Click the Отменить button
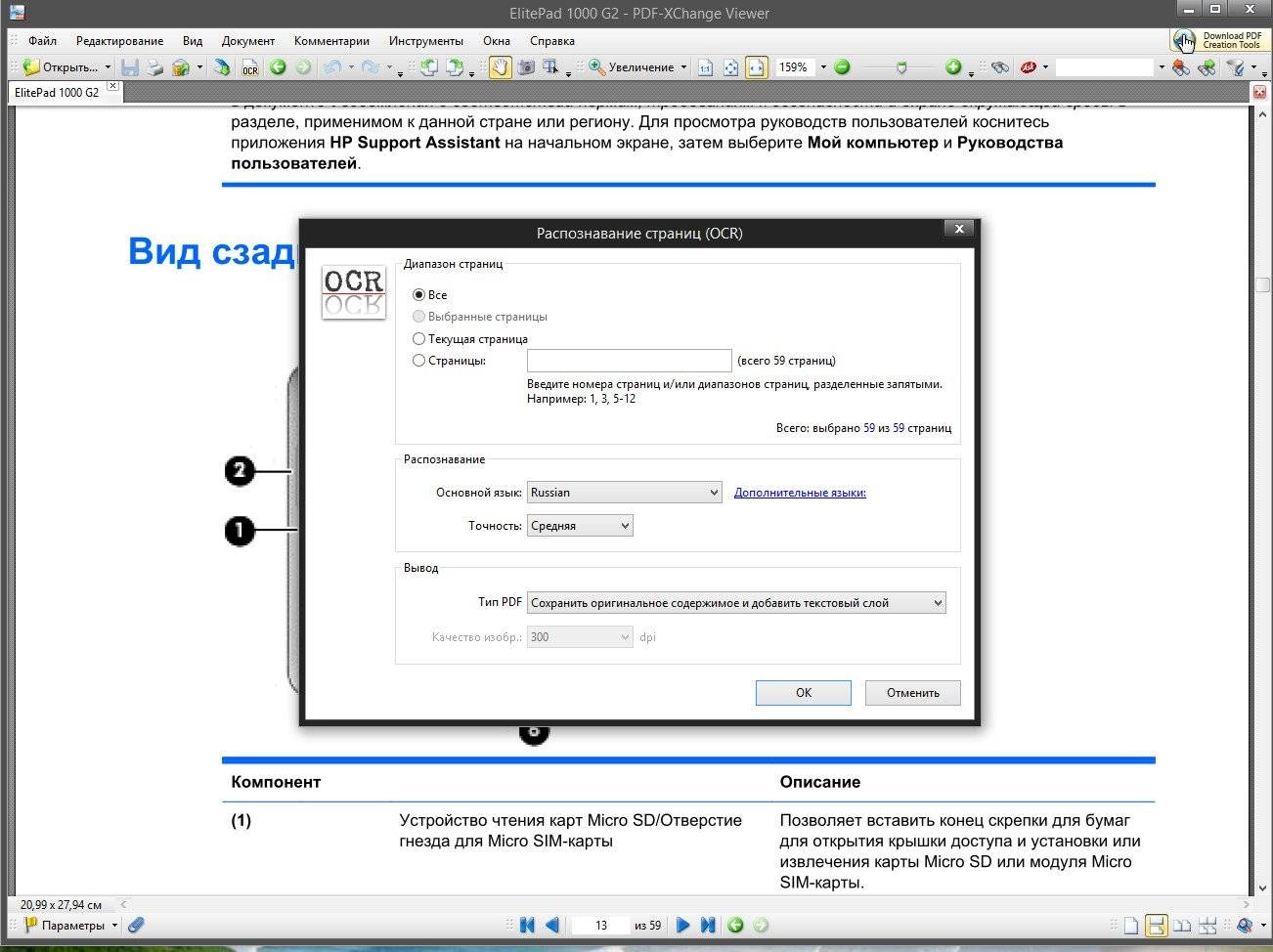 [913, 693]
